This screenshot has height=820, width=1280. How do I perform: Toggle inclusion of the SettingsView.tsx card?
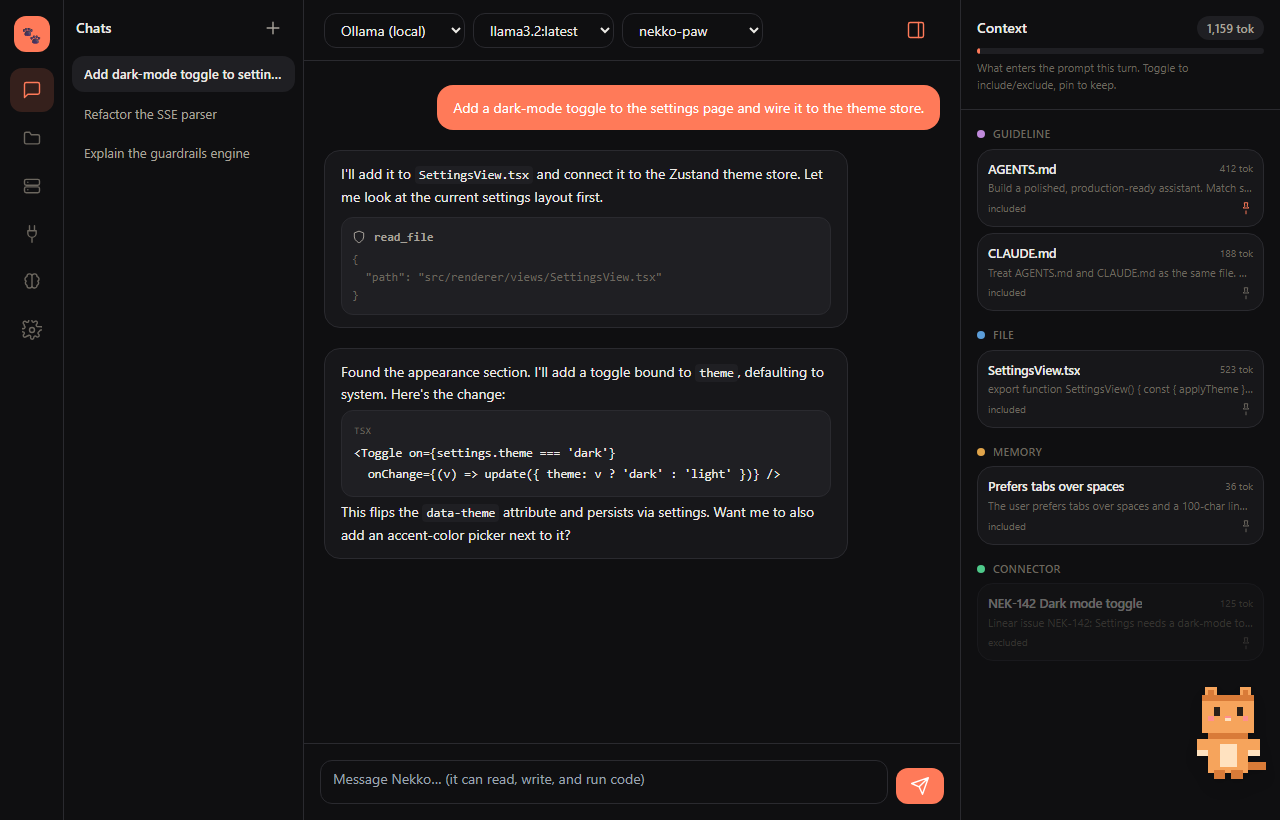click(x=1007, y=410)
